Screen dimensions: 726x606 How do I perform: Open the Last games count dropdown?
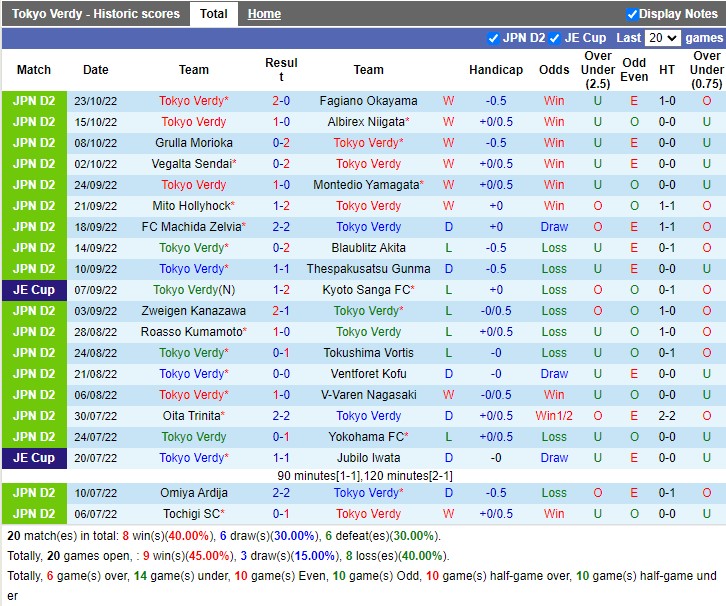point(662,38)
